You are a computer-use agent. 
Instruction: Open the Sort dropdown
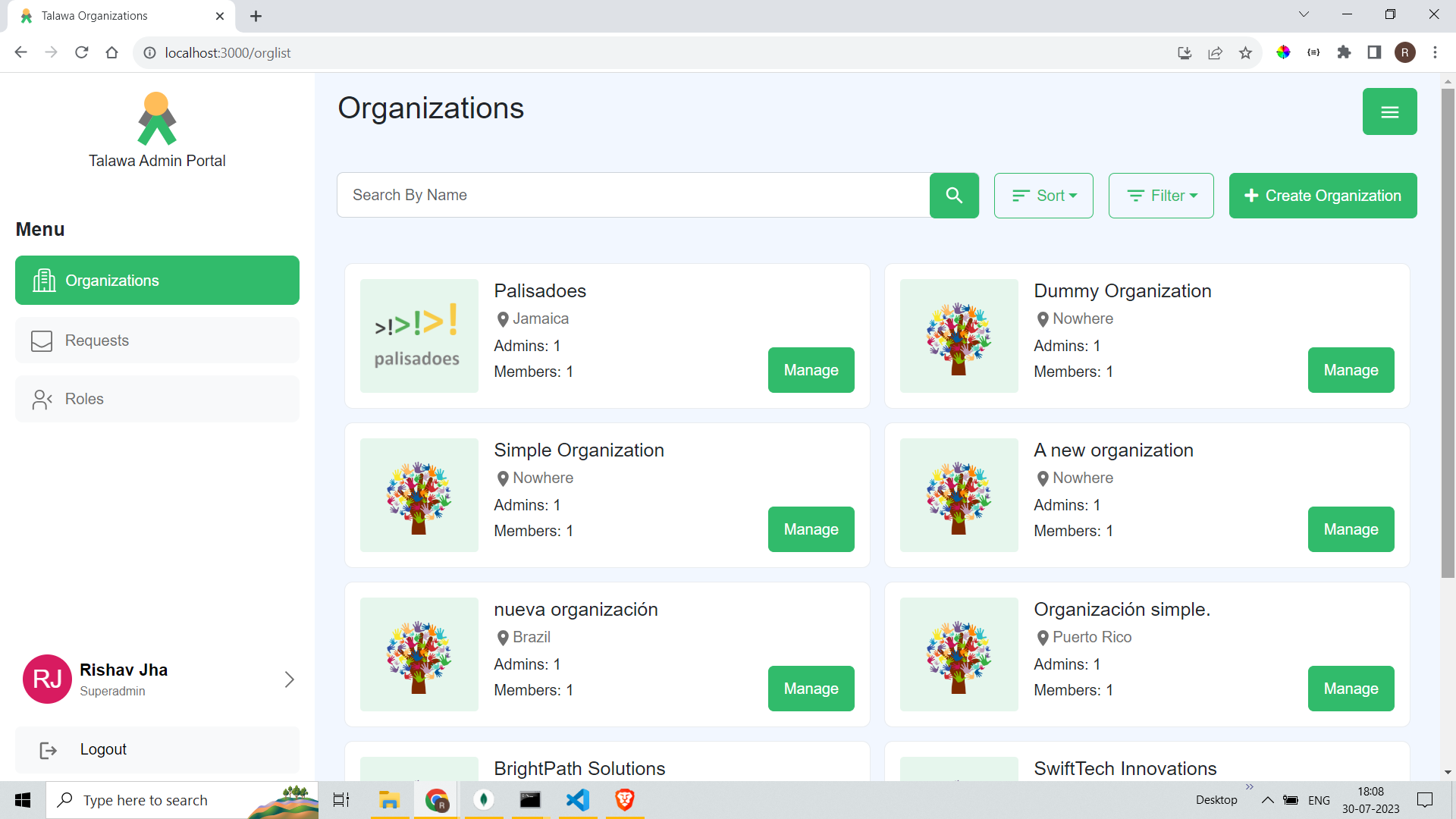click(1043, 196)
